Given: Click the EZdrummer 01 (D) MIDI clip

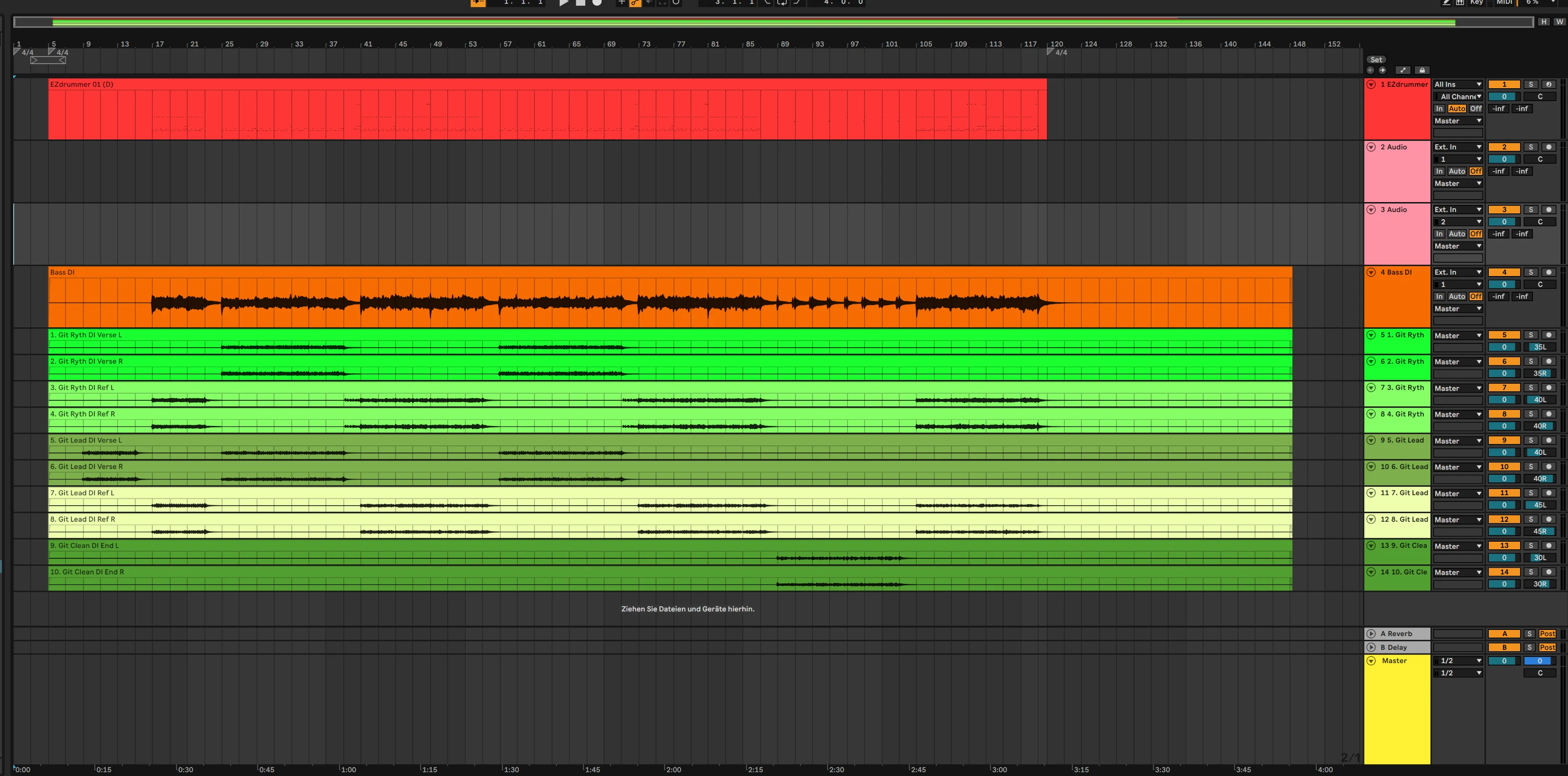Looking at the screenshot, I should (x=547, y=110).
